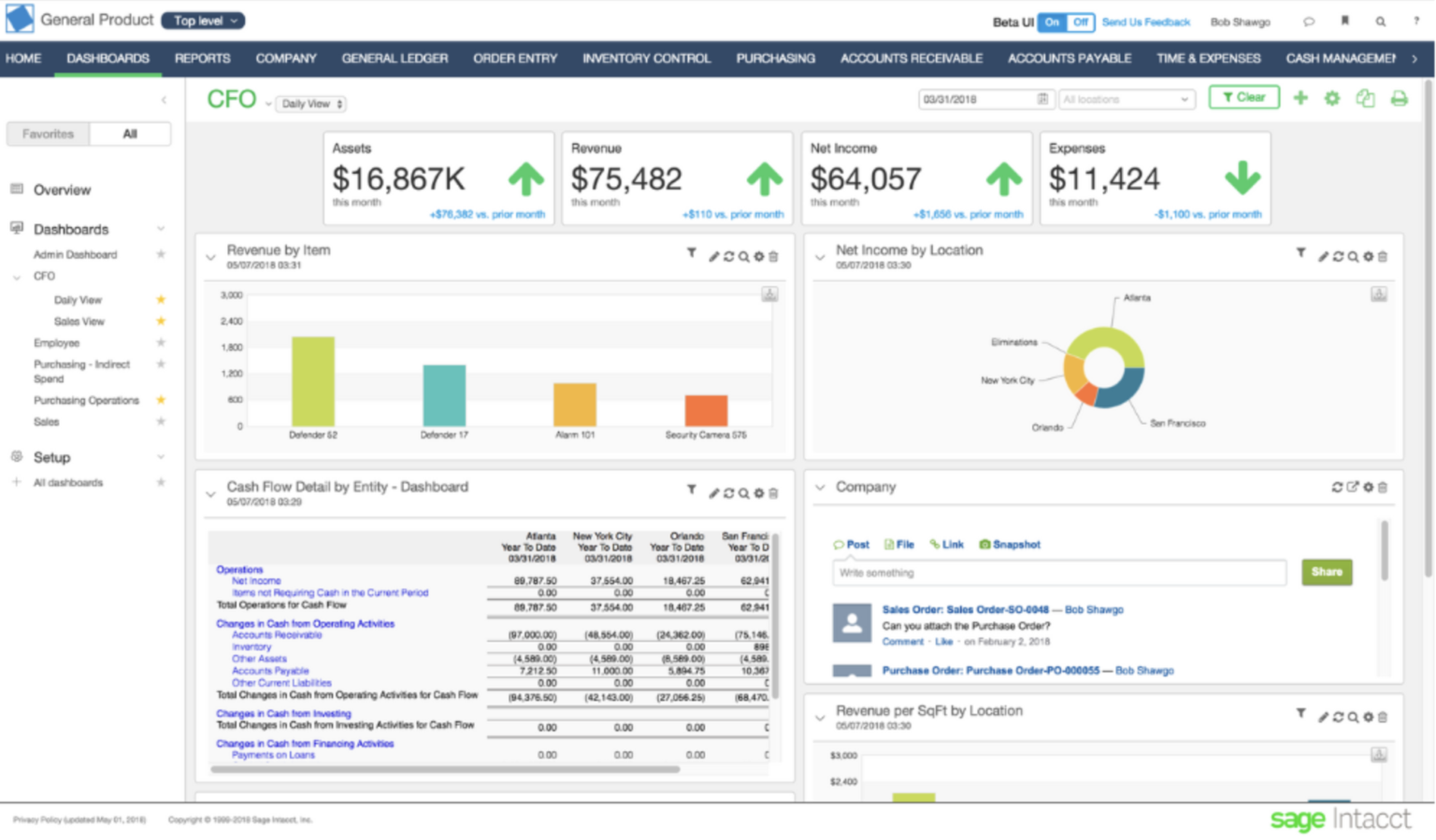Image resolution: width=1436 pixels, height=840 pixels.
Task: Switch to the General Ledger tab
Action: [395, 58]
